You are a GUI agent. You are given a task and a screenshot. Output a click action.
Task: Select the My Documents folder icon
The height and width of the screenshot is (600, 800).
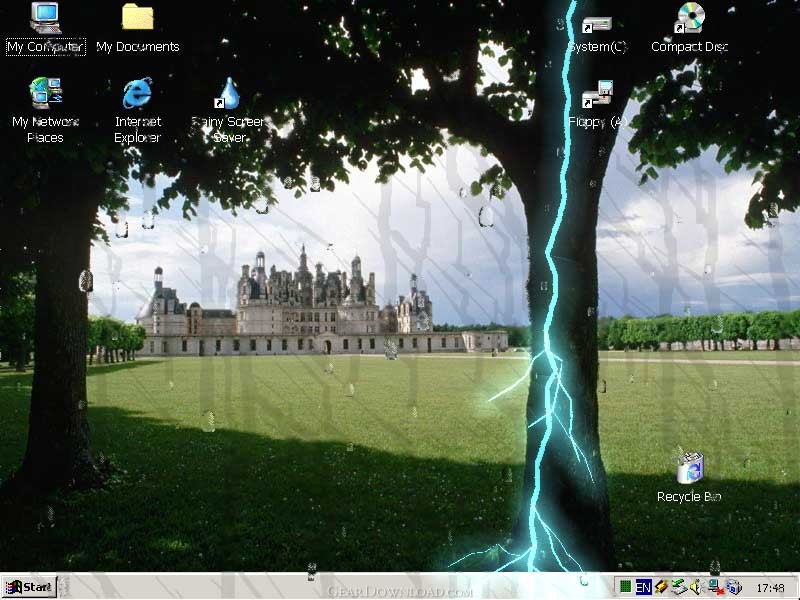[138, 29]
